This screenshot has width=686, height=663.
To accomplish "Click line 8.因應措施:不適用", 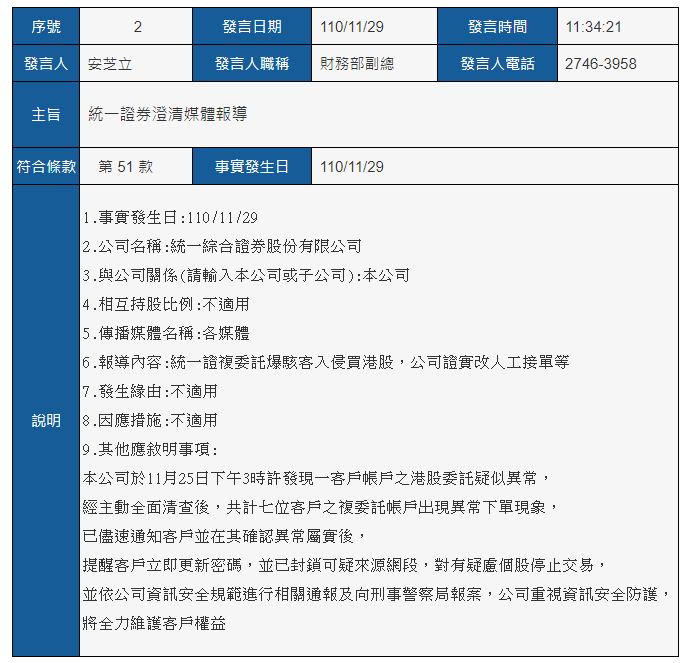I will (150, 420).
